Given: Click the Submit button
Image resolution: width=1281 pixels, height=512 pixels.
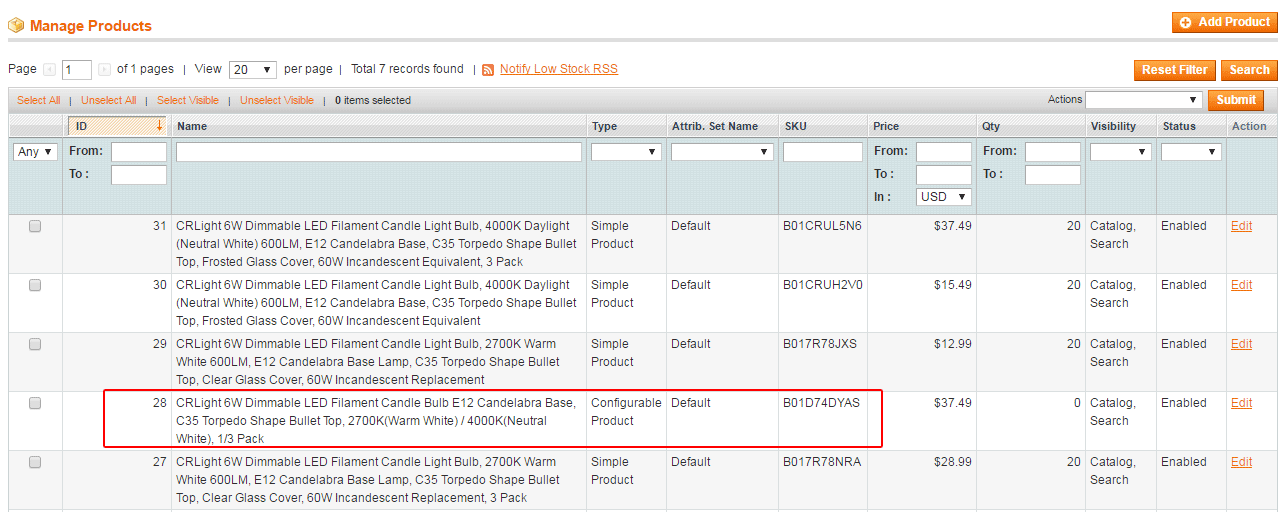Looking at the screenshot, I should click(1236, 100).
